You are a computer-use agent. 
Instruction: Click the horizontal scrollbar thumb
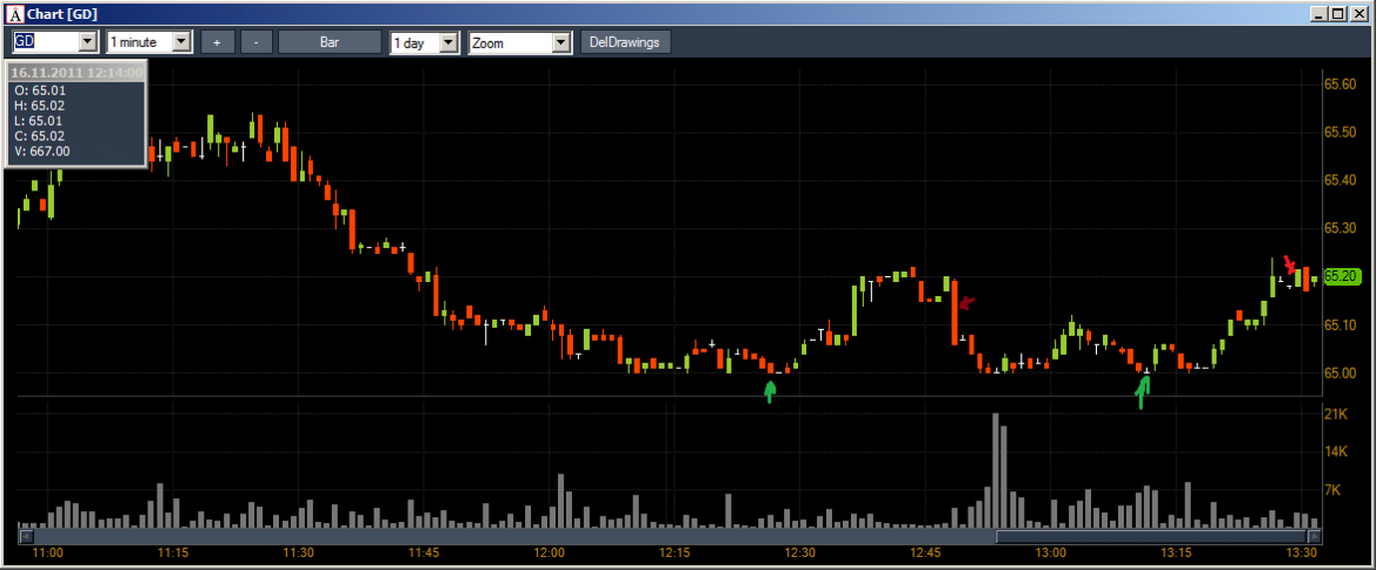1148,537
